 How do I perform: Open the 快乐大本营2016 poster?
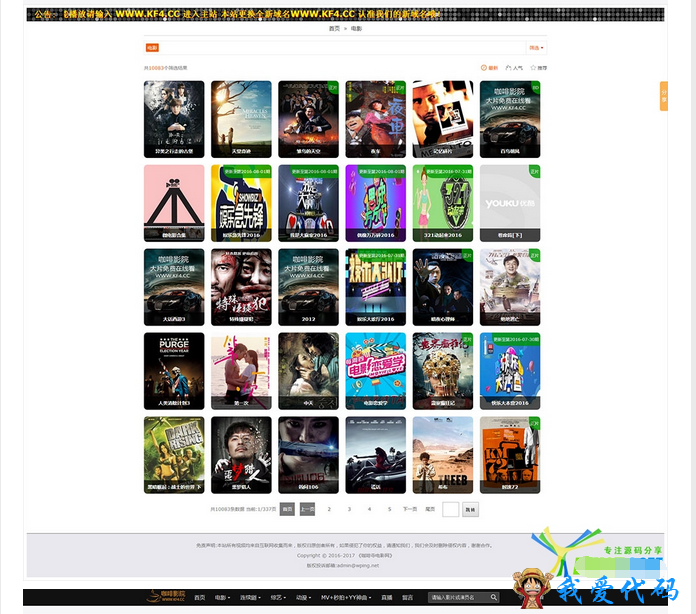510,371
